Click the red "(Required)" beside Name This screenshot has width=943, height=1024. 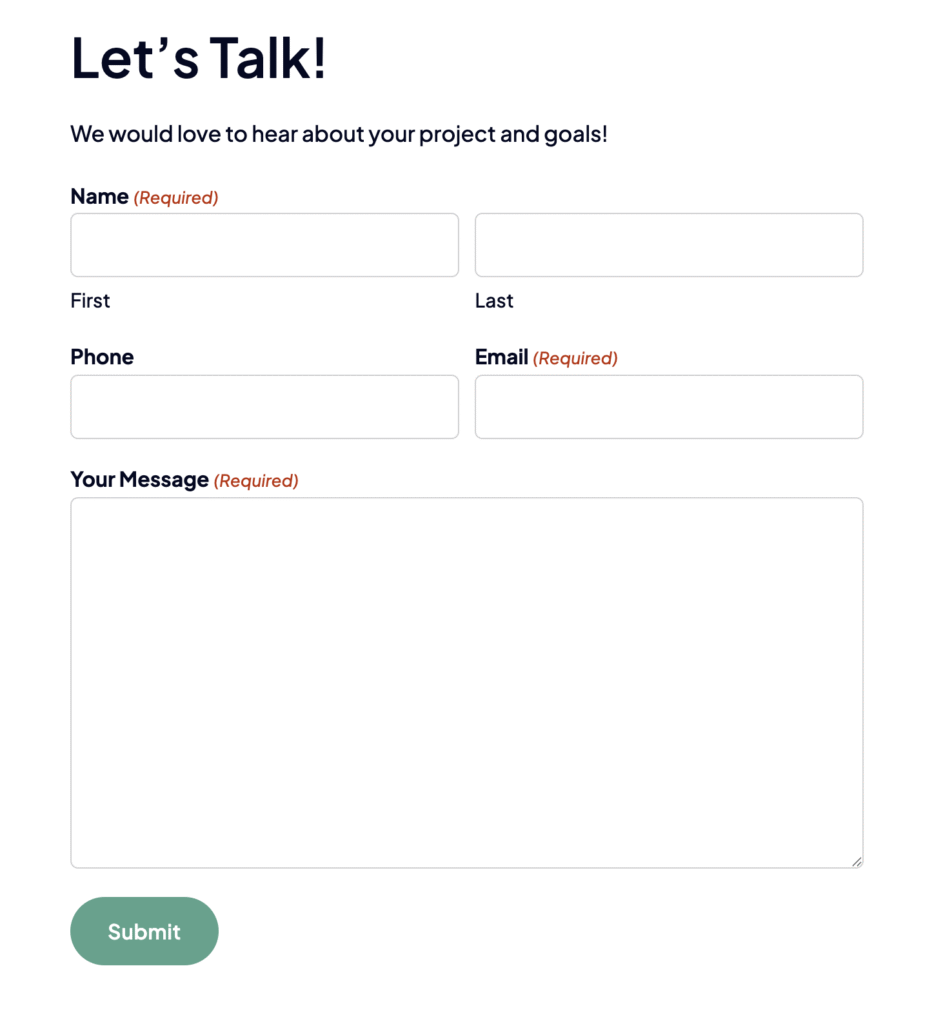pos(176,198)
